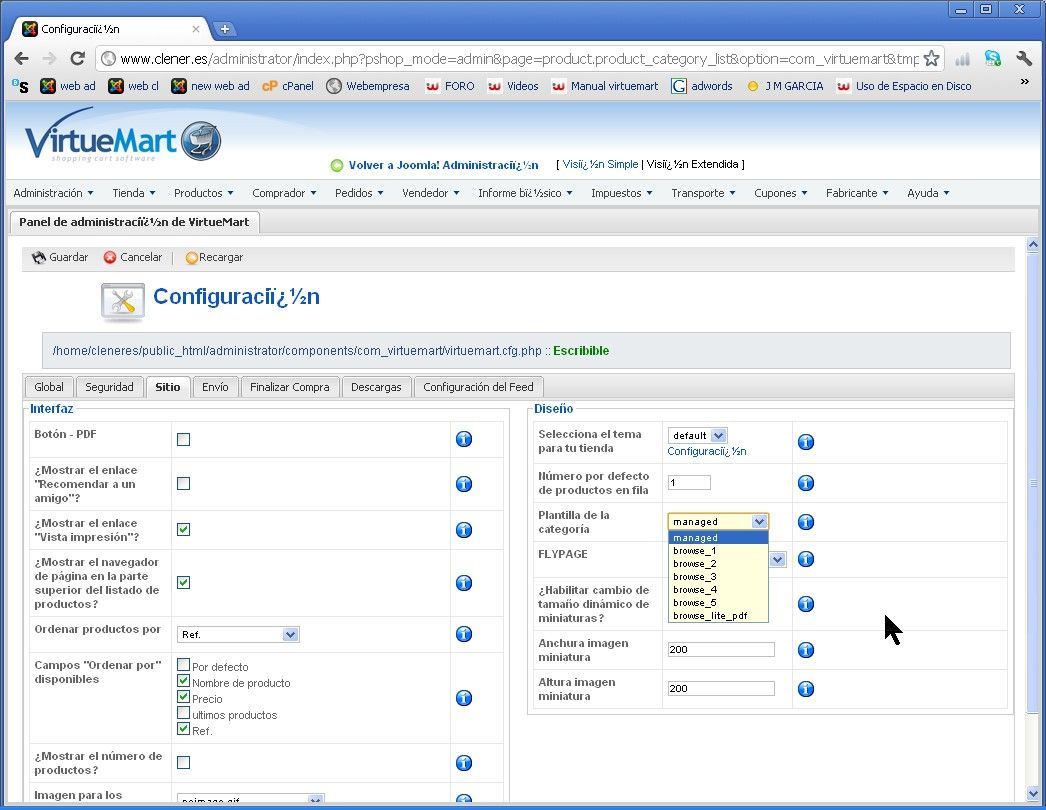Open Ordenar productos por dropdown
The image size is (1046, 810).
pyautogui.click(x=238, y=635)
